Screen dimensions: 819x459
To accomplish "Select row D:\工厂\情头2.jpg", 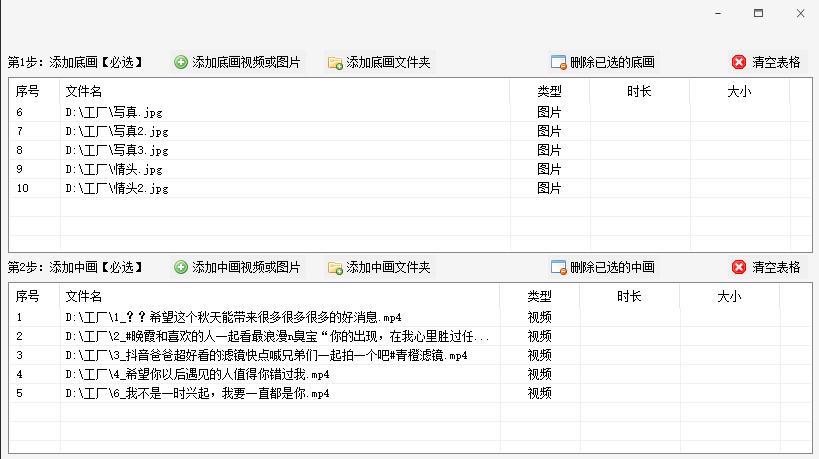I will pyautogui.click(x=410, y=188).
